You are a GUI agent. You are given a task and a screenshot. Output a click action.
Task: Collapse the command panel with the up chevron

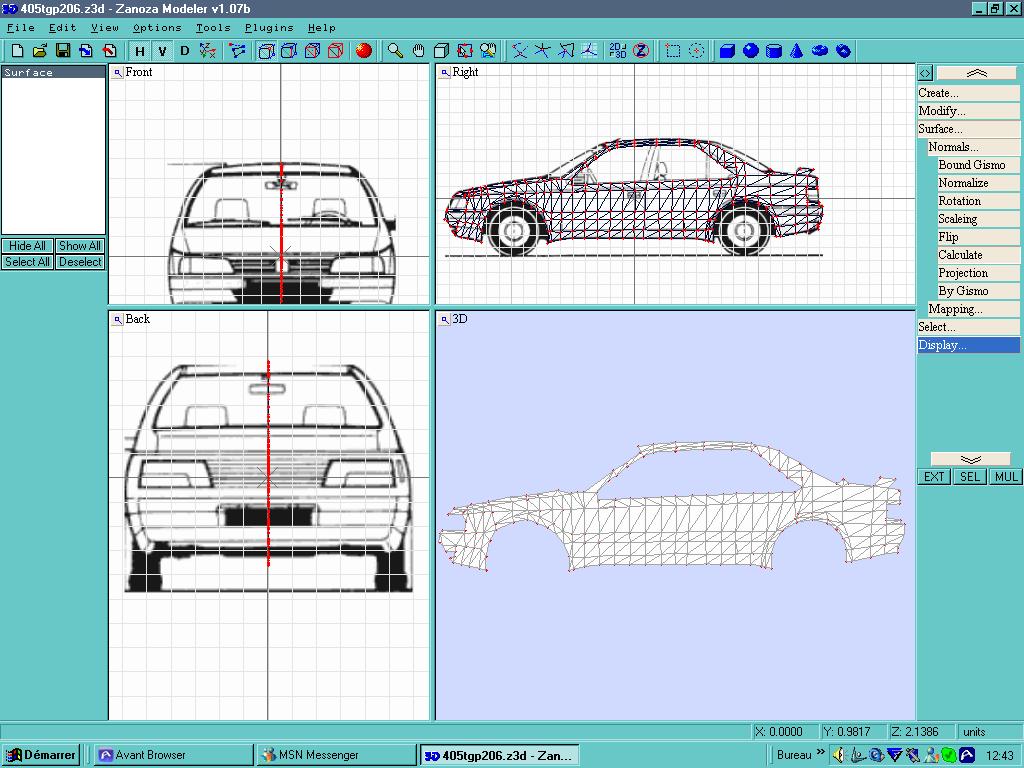click(x=977, y=73)
